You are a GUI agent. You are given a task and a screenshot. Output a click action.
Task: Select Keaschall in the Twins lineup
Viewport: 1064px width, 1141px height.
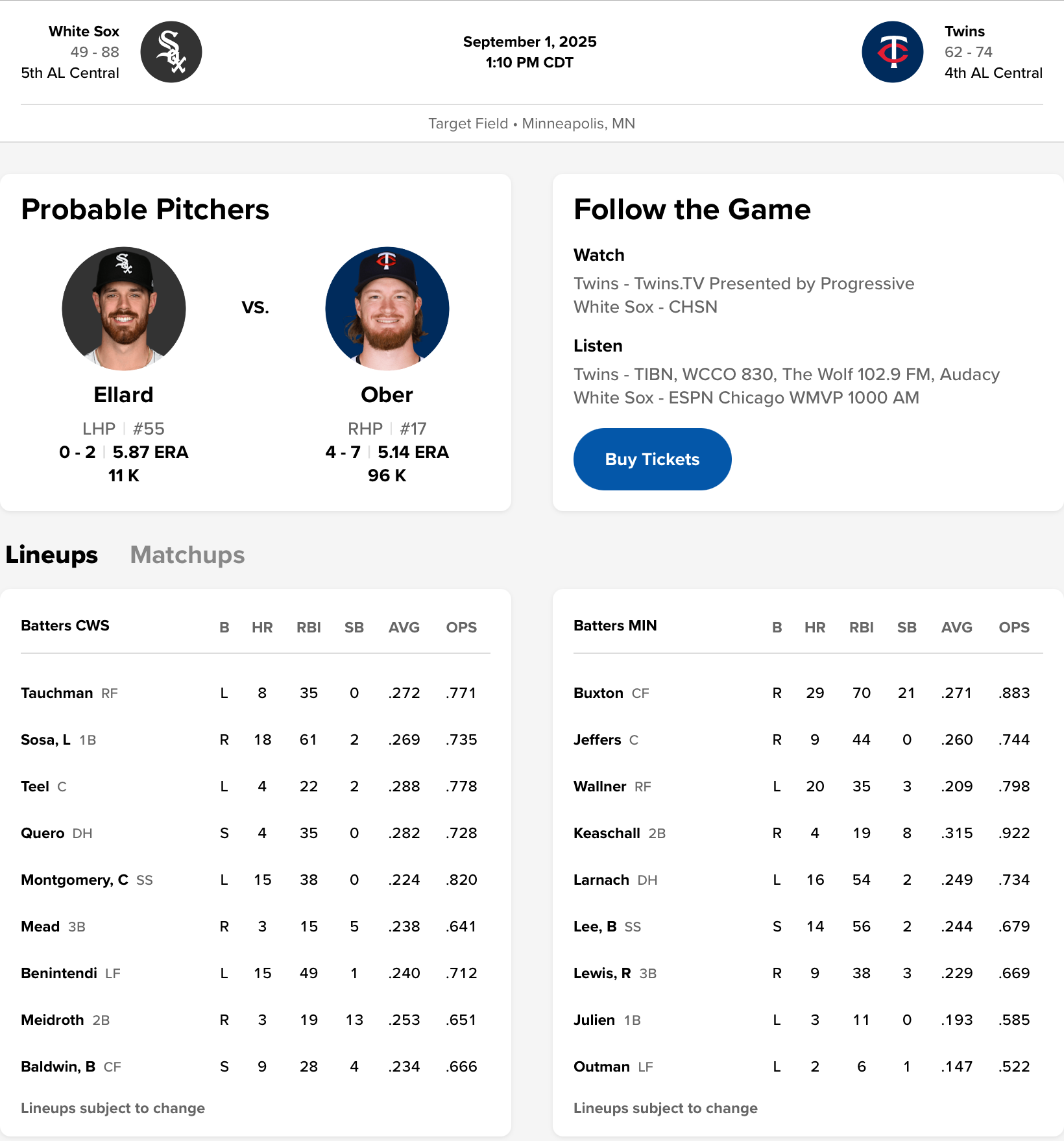[607, 833]
